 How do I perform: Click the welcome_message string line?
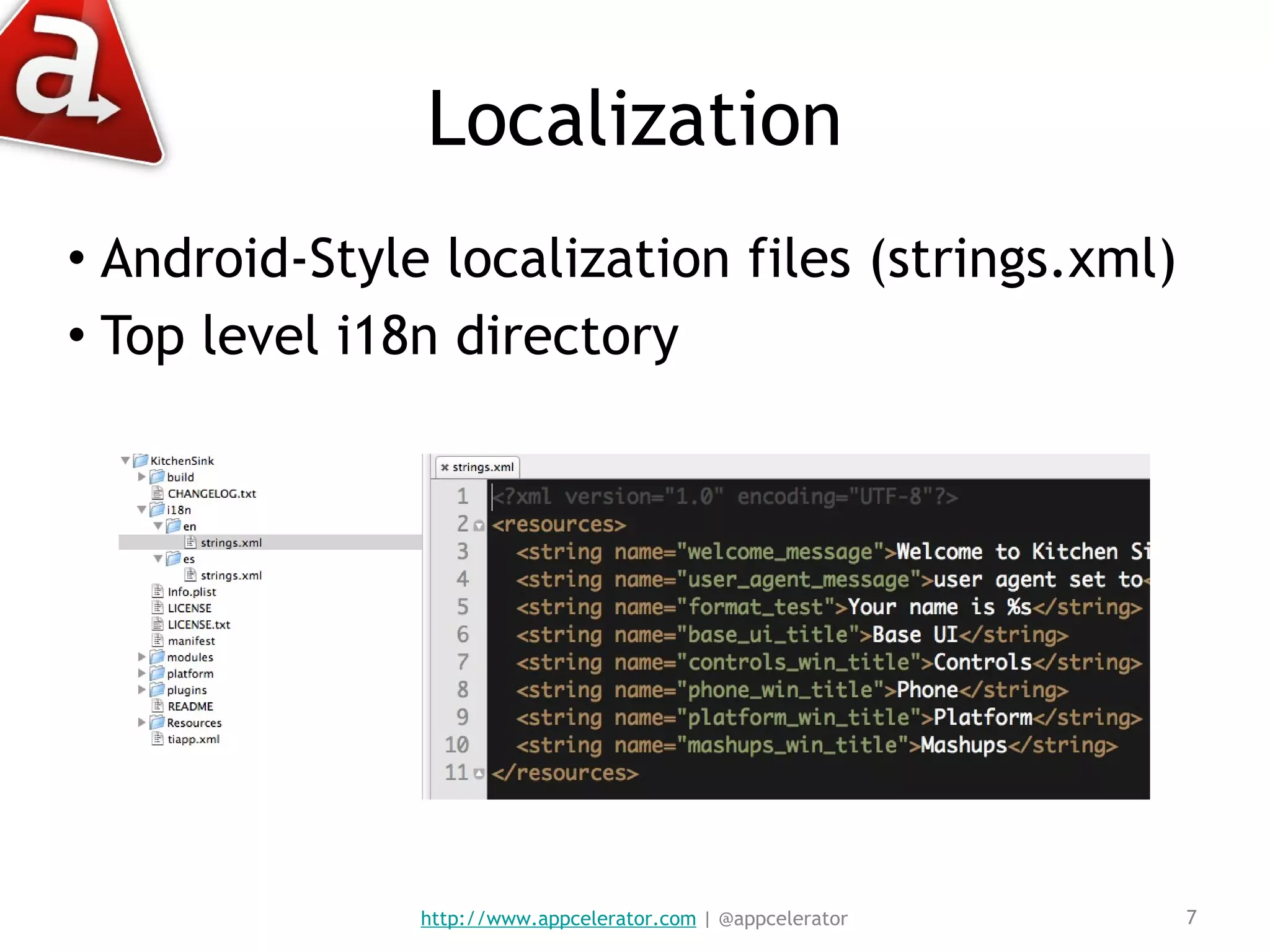(833, 552)
